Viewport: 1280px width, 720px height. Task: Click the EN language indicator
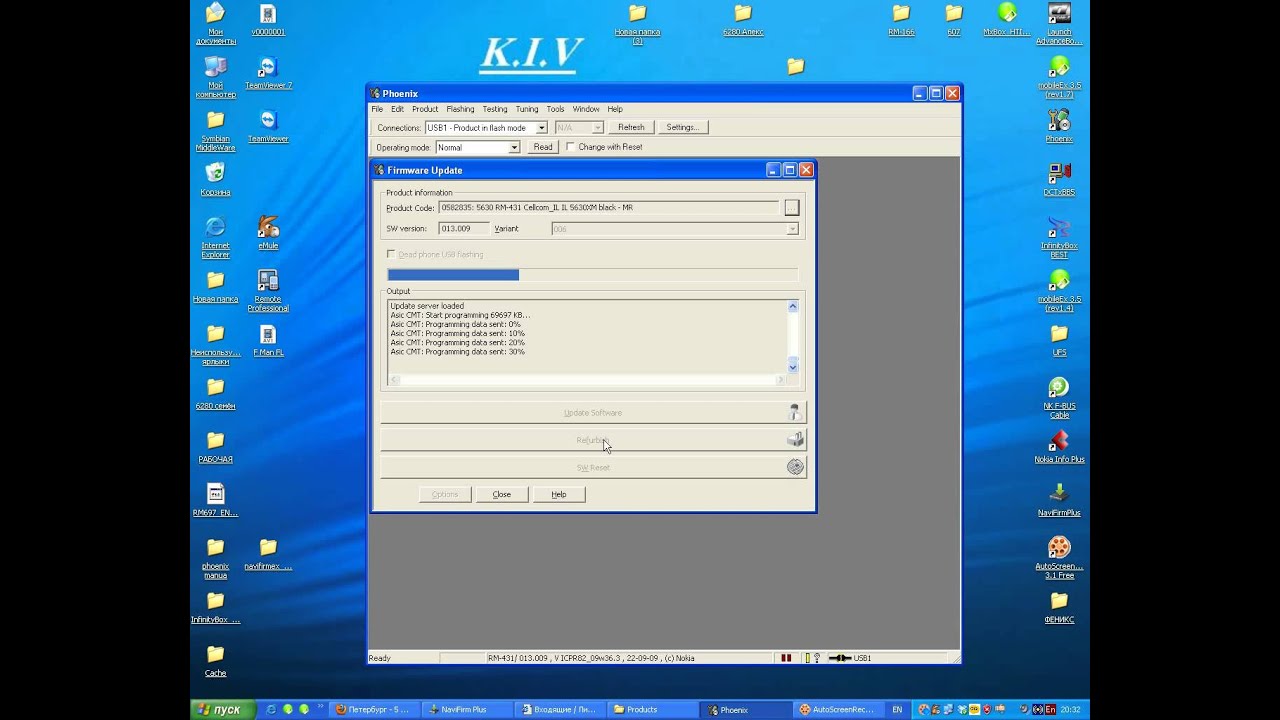(x=897, y=710)
